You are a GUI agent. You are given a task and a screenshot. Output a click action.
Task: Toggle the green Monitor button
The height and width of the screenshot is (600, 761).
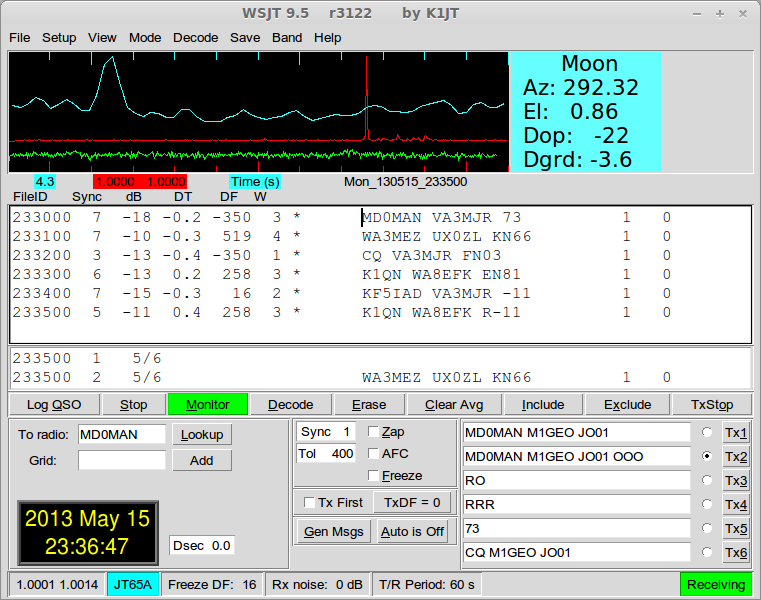[x=208, y=404]
